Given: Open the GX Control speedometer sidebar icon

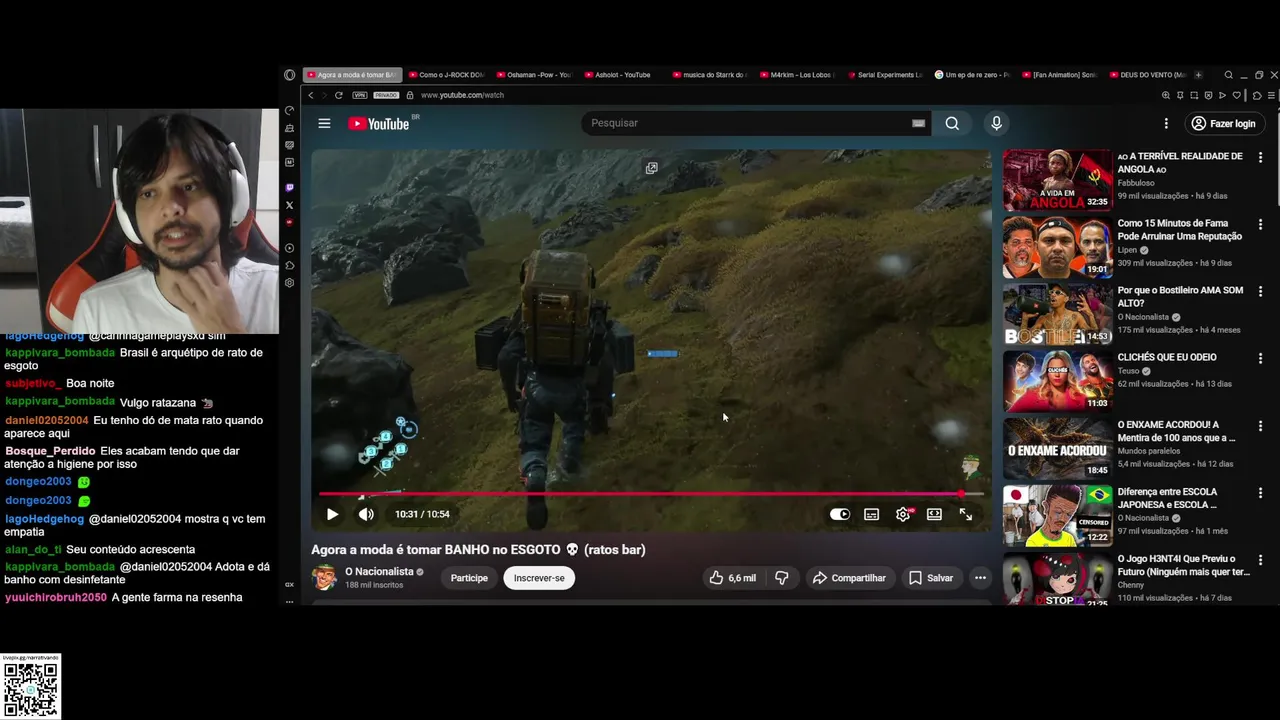Looking at the screenshot, I should (x=290, y=110).
